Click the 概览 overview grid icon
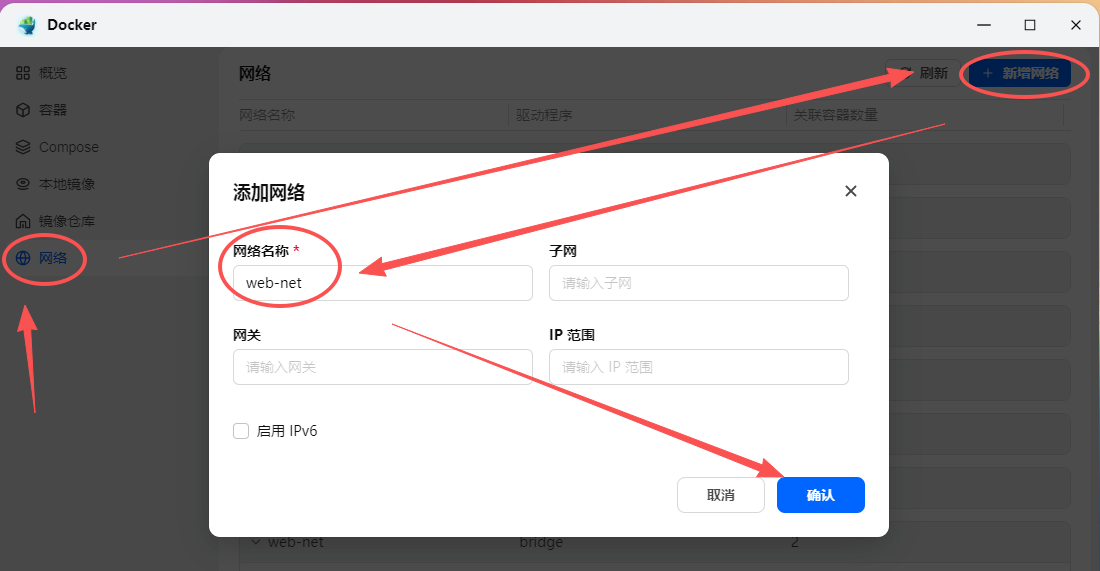1100x571 pixels. point(23,73)
